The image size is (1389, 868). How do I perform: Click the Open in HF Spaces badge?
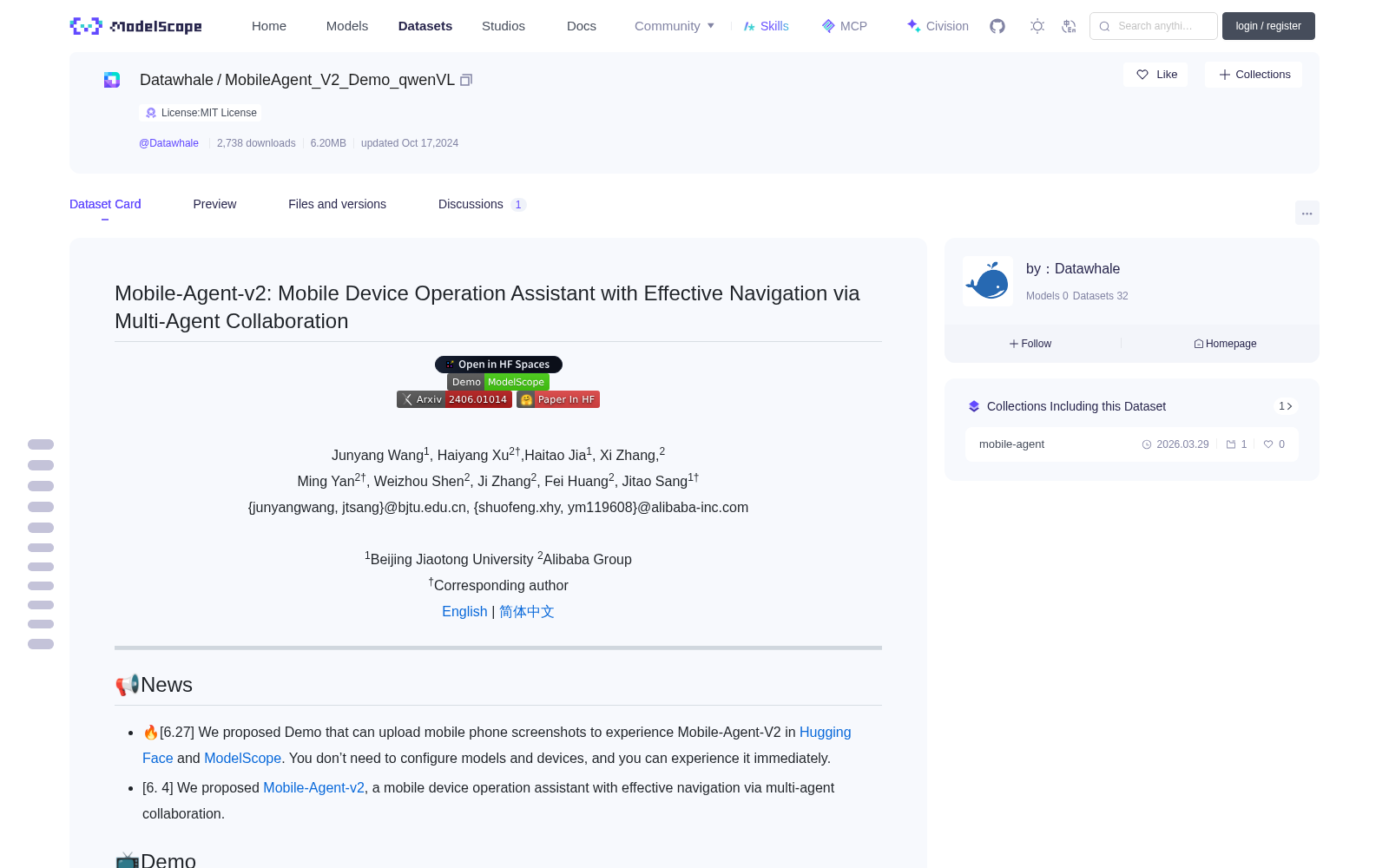pos(498,365)
